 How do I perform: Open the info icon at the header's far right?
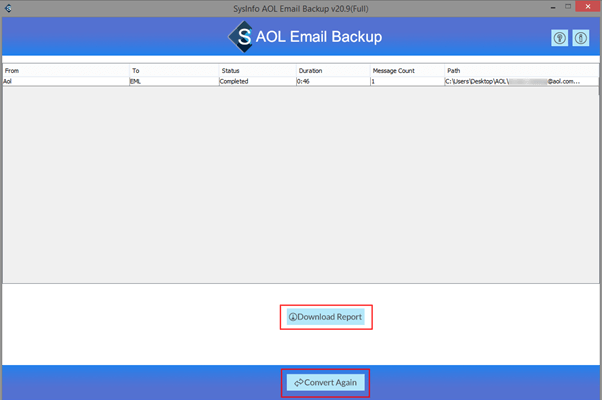(581, 38)
